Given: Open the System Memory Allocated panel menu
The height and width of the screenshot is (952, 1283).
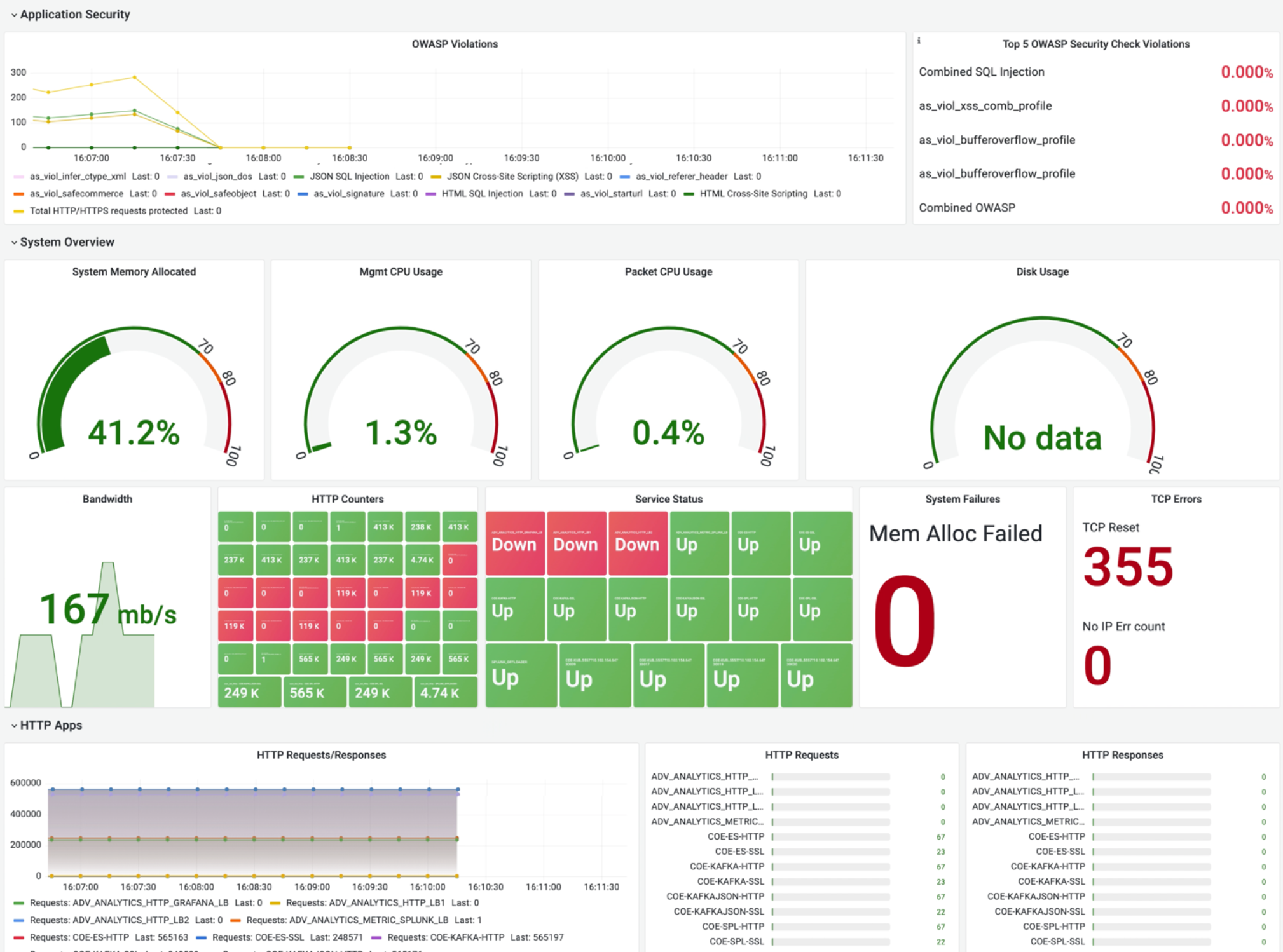Looking at the screenshot, I should pyautogui.click(x=134, y=271).
